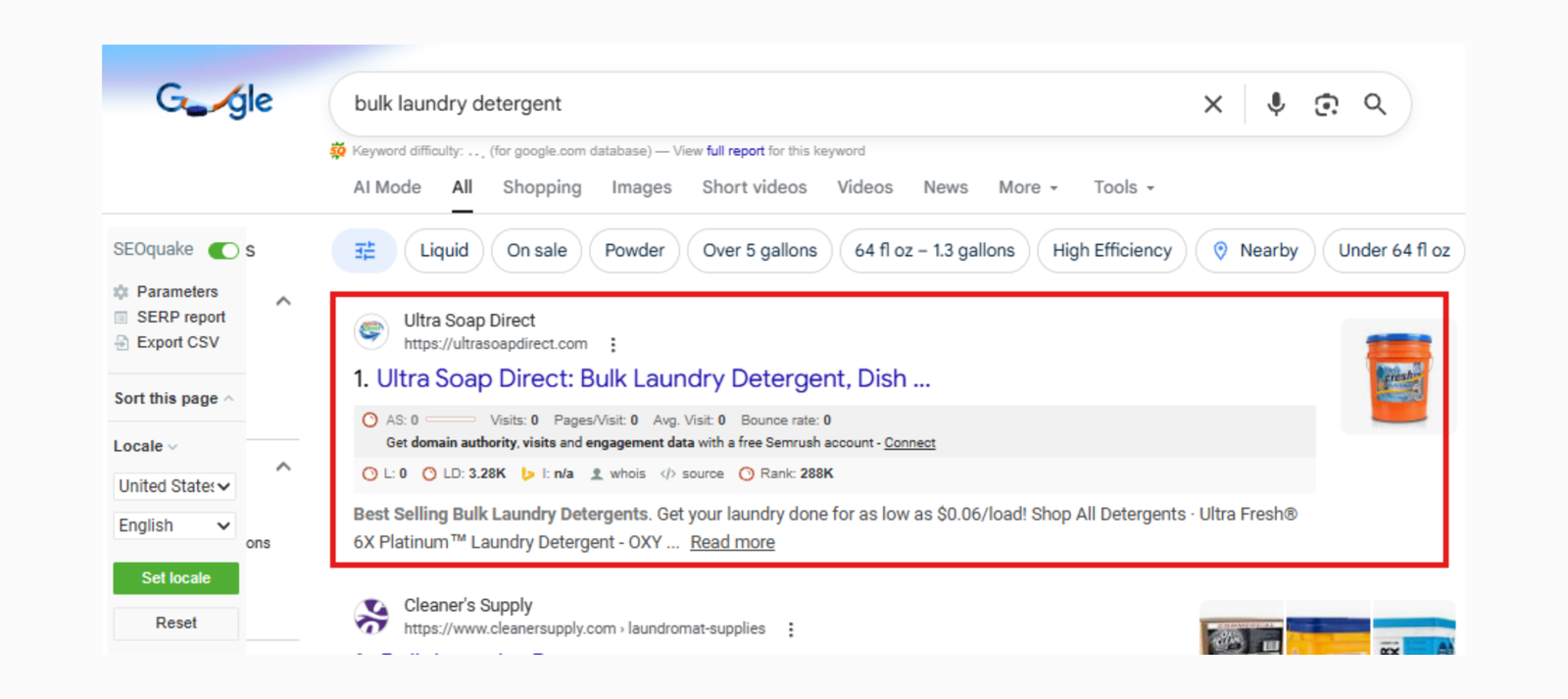Select the Nearby filter chip
The image size is (1568, 699).
click(1254, 251)
